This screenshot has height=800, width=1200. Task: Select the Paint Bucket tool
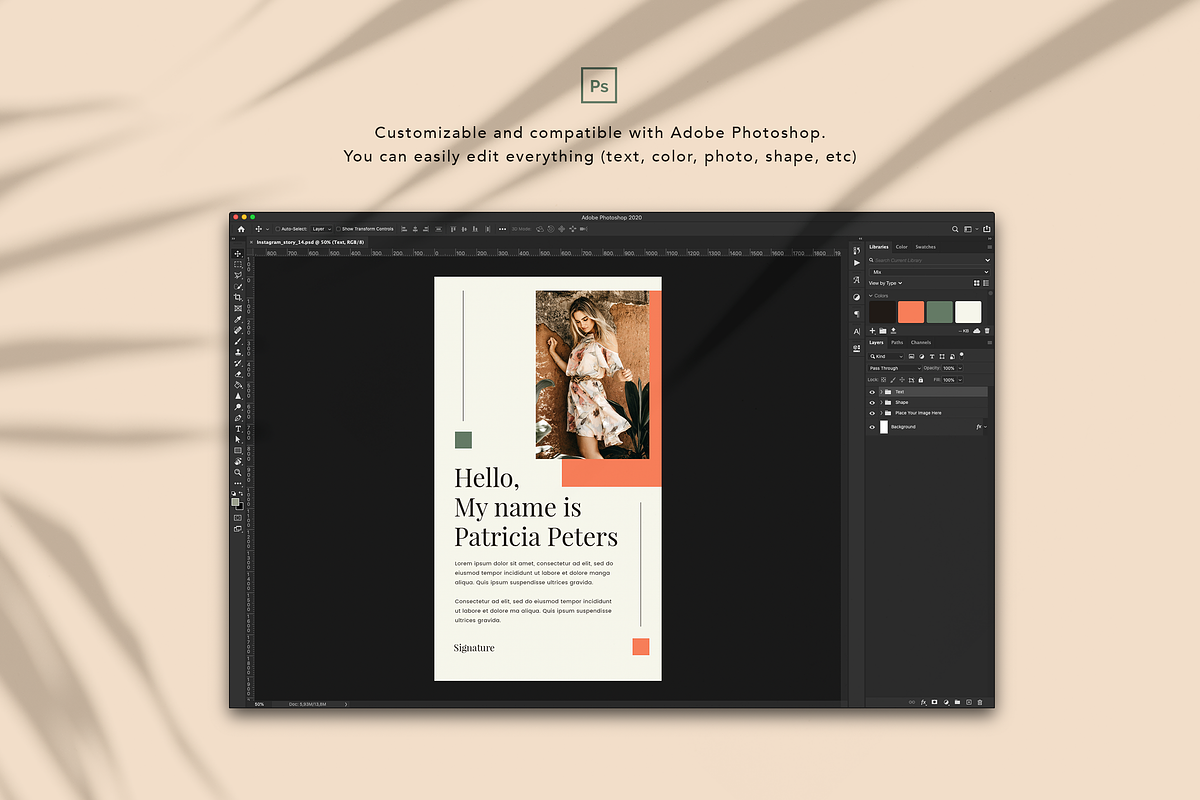tap(240, 384)
